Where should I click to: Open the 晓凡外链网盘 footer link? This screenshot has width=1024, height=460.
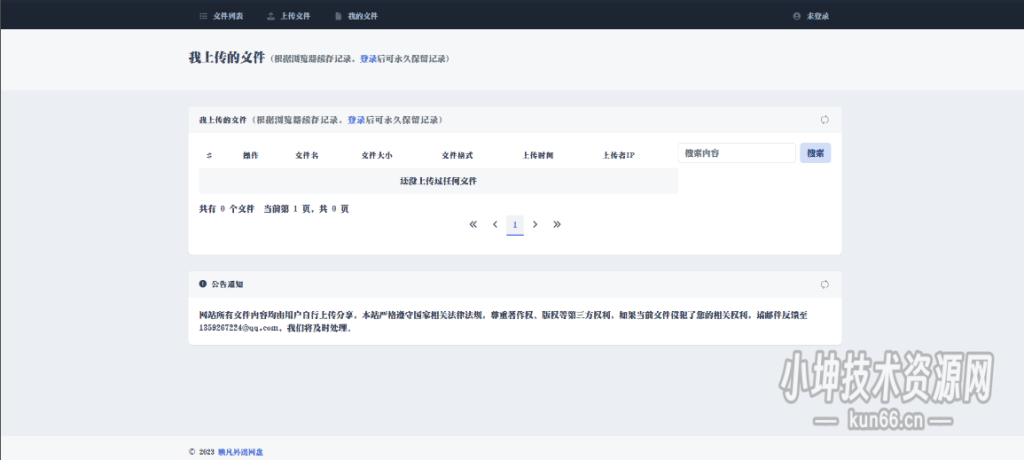click(x=240, y=452)
